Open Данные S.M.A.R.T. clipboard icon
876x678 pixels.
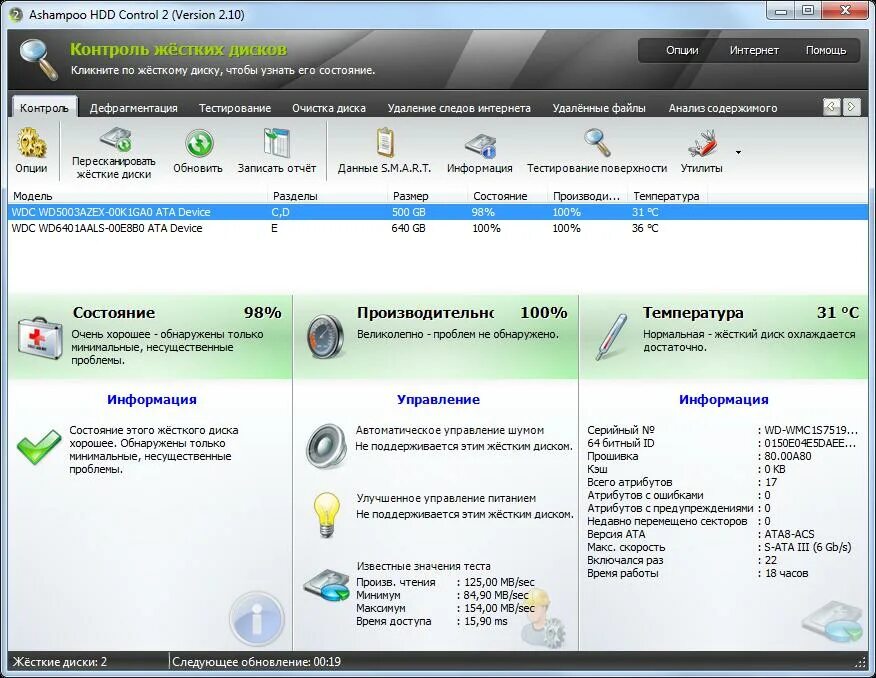click(384, 143)
